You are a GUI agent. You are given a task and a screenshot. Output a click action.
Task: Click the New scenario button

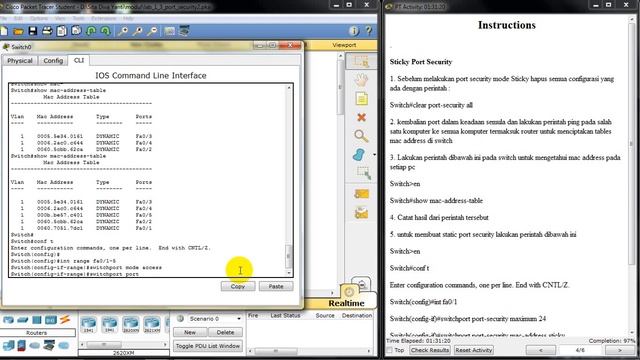point(190,332)
